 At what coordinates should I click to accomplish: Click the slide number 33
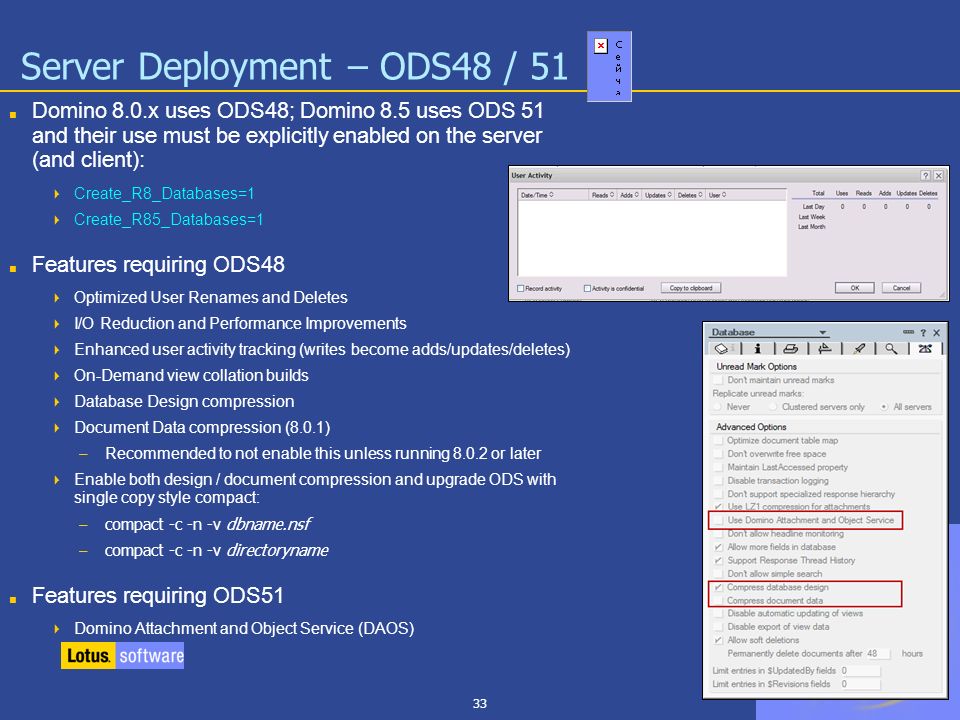click(x=480, y=703)
